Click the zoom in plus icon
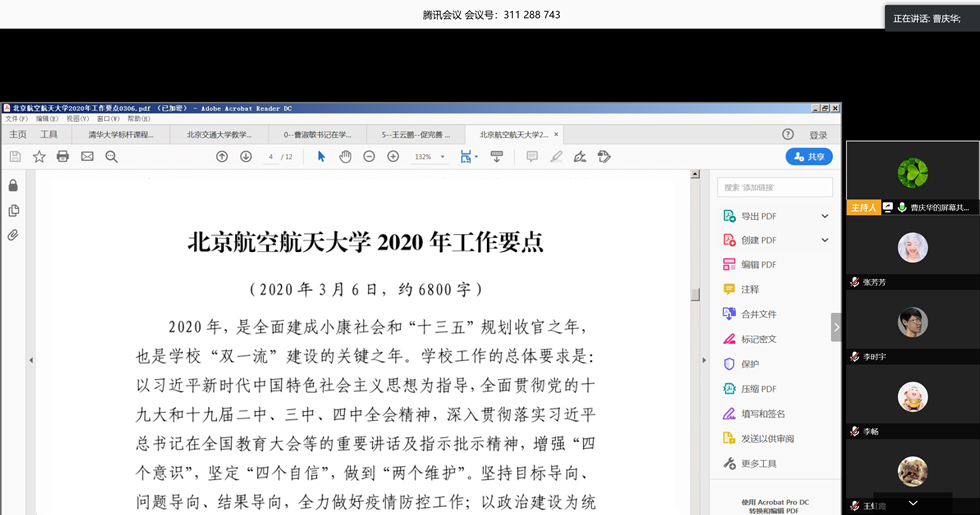The height and width of the screenshot is (515, 980). (x=393, y=157)
